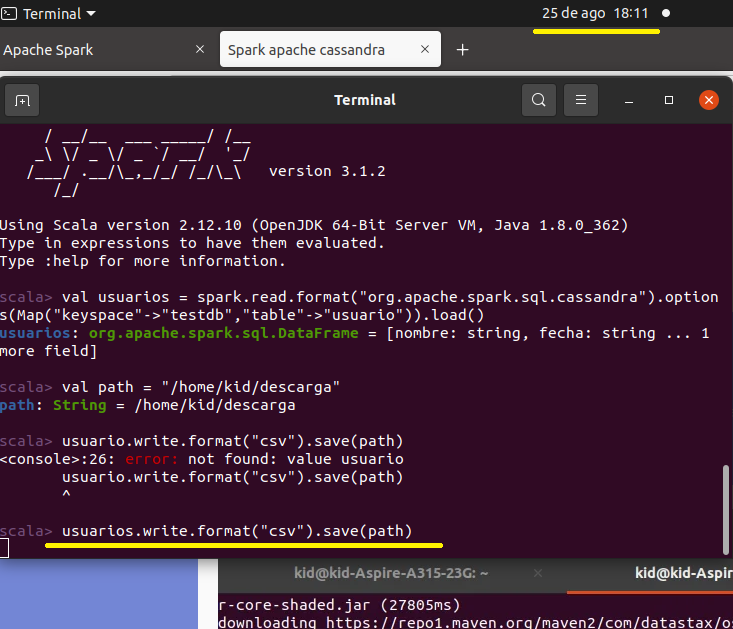This screenshot has height=629, width=733.
Task: Click the notification dot beside the clock
Action: coord(666,13)
